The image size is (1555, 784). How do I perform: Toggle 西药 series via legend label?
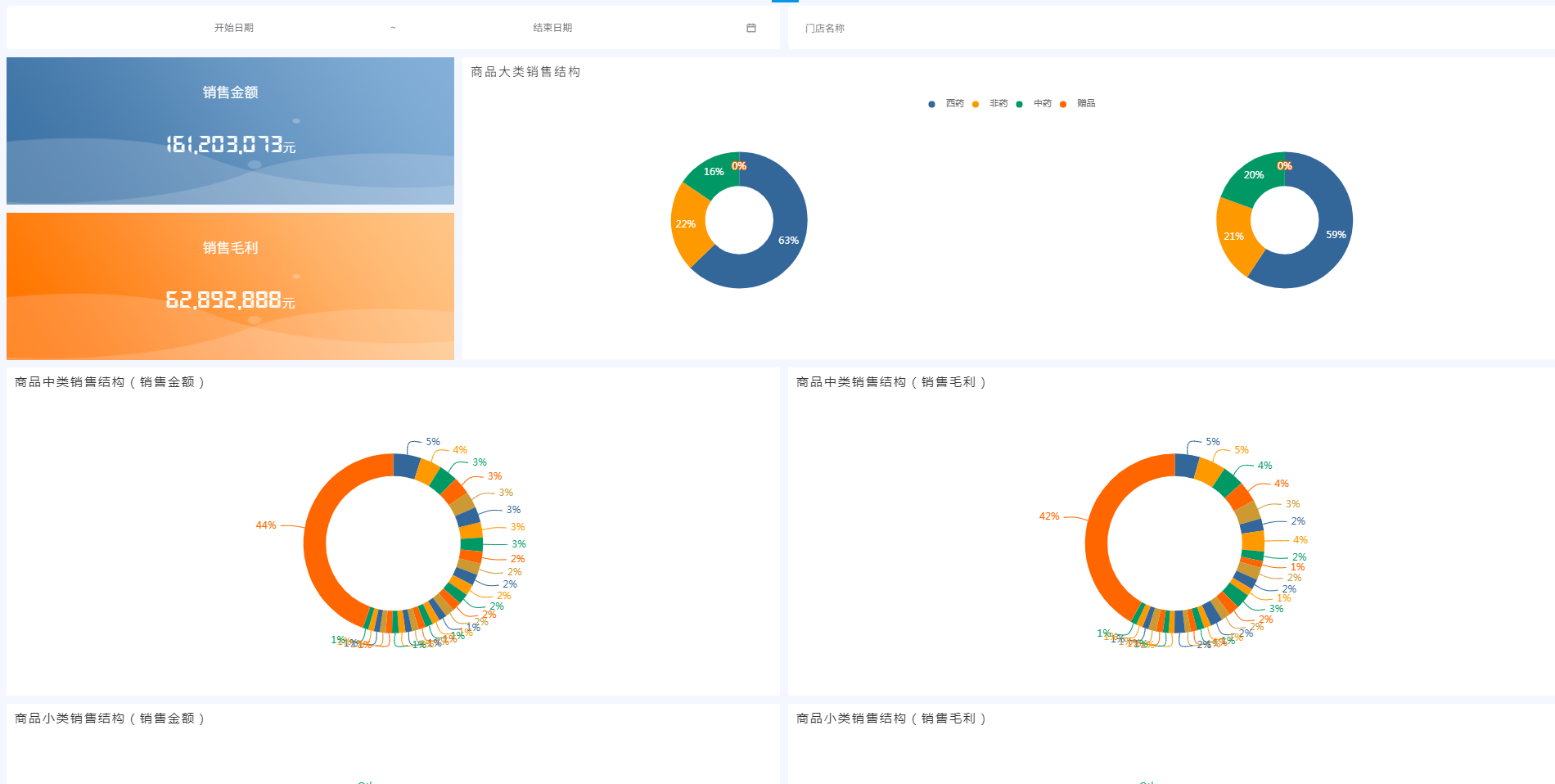954,103
